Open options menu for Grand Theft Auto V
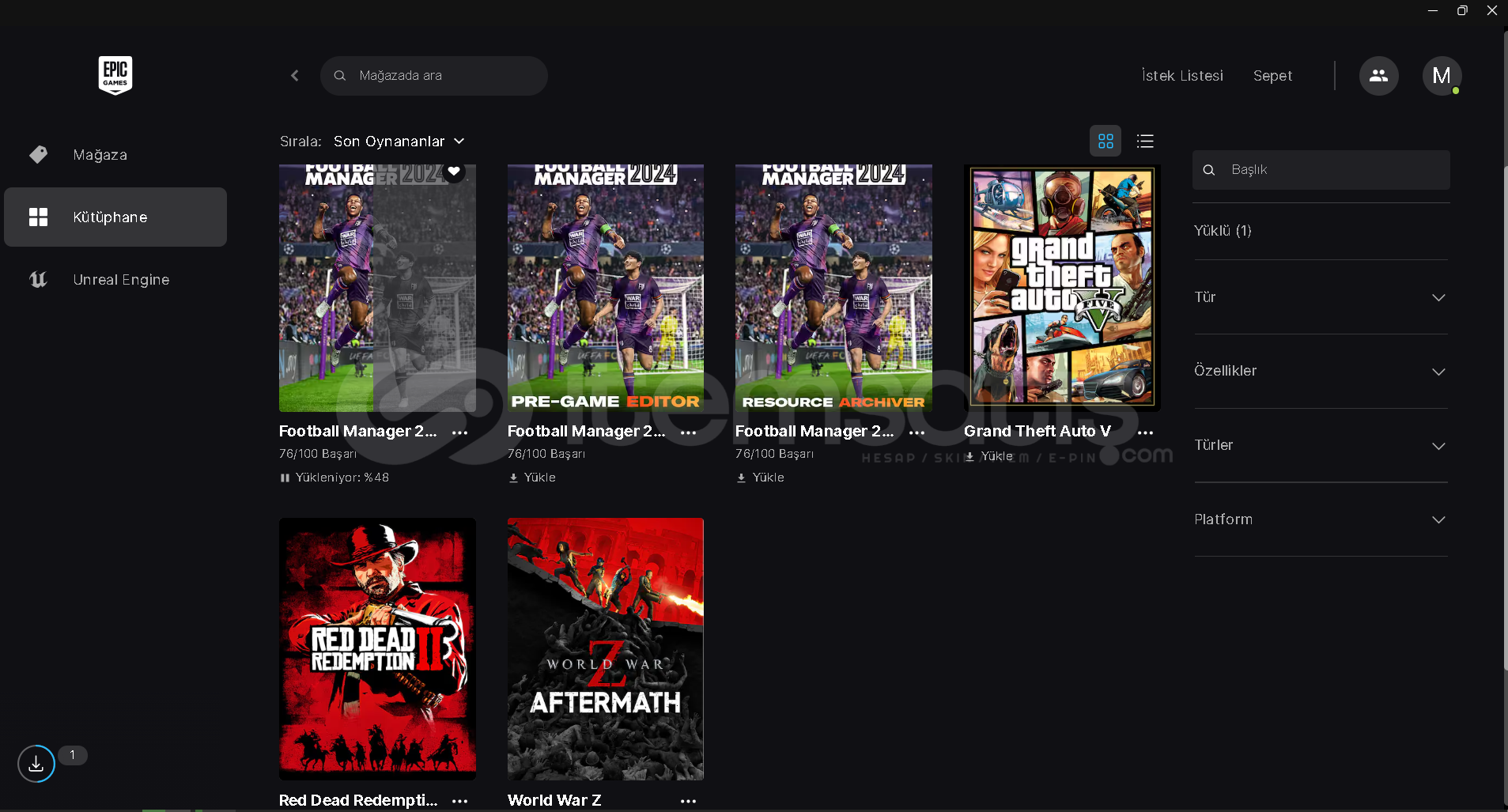This screenshot has width=1508, height=812. pyautogui.click(x=1145, y=432)
